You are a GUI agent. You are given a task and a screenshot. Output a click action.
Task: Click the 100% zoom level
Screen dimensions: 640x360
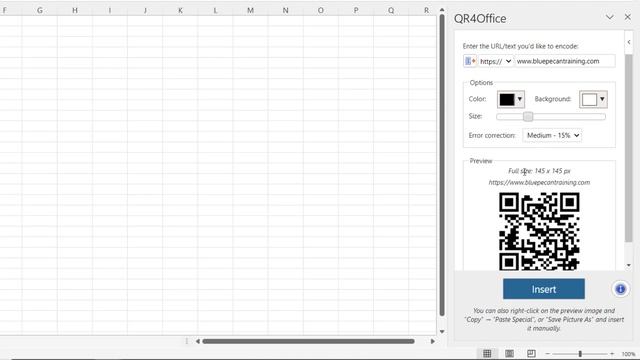629,354
